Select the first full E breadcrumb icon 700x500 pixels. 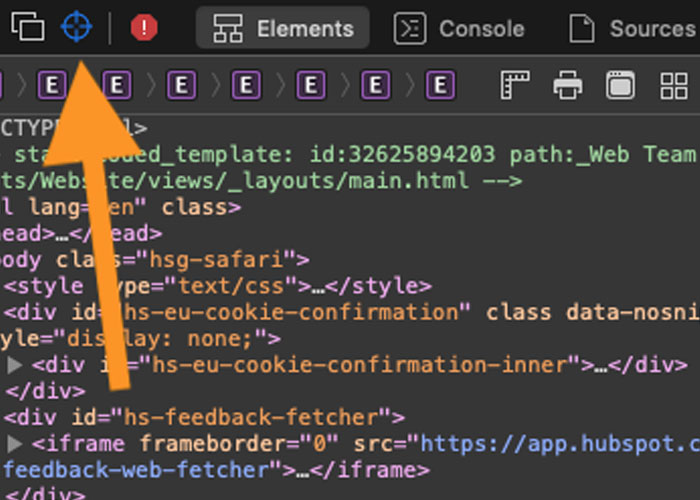[x=52, y=85]
